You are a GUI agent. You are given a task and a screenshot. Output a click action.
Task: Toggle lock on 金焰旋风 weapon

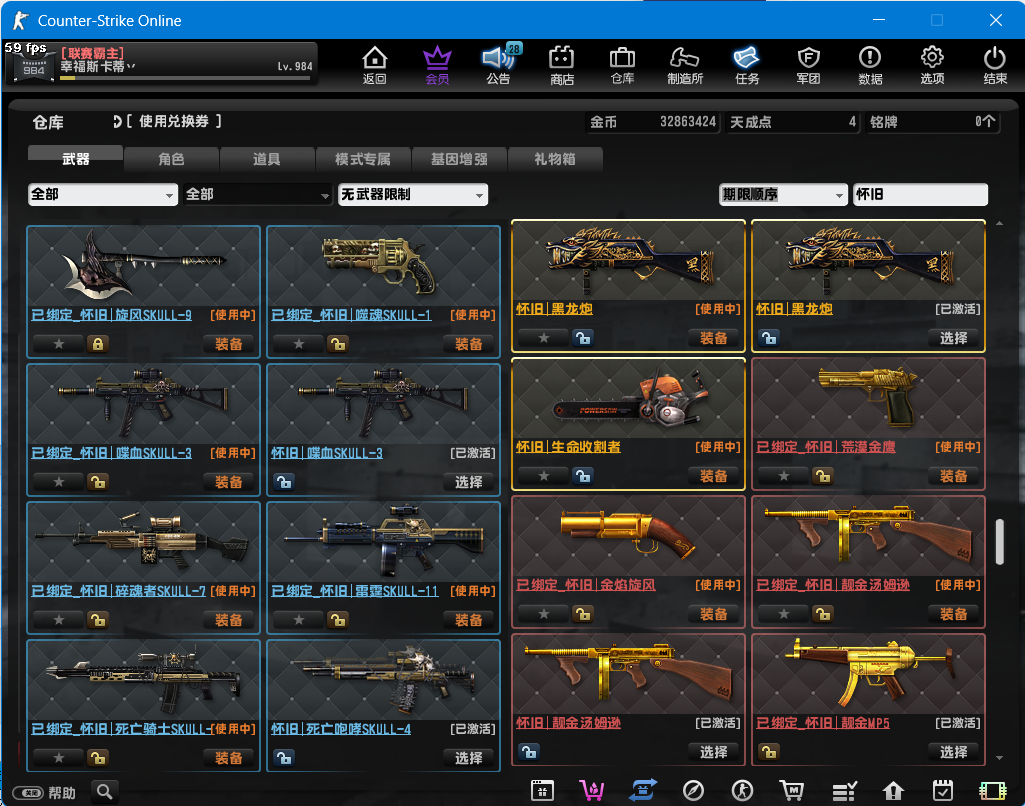tap(583, 614)
